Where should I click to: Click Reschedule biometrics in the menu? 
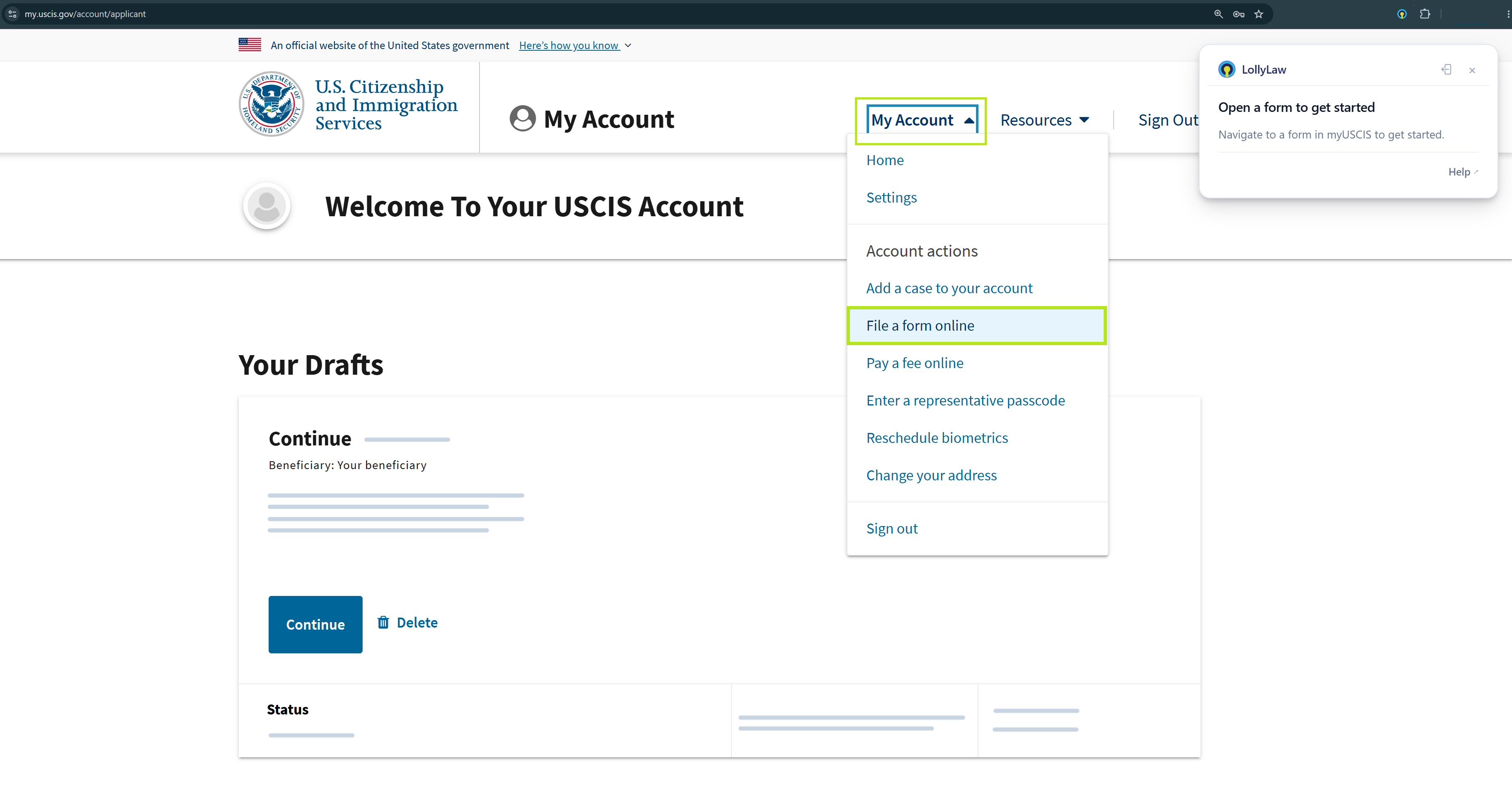[937, 438]
